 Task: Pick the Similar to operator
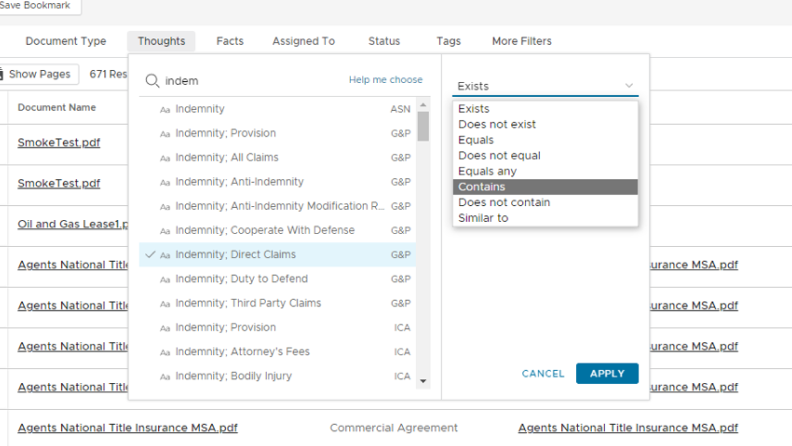click(x=482, y=218)
